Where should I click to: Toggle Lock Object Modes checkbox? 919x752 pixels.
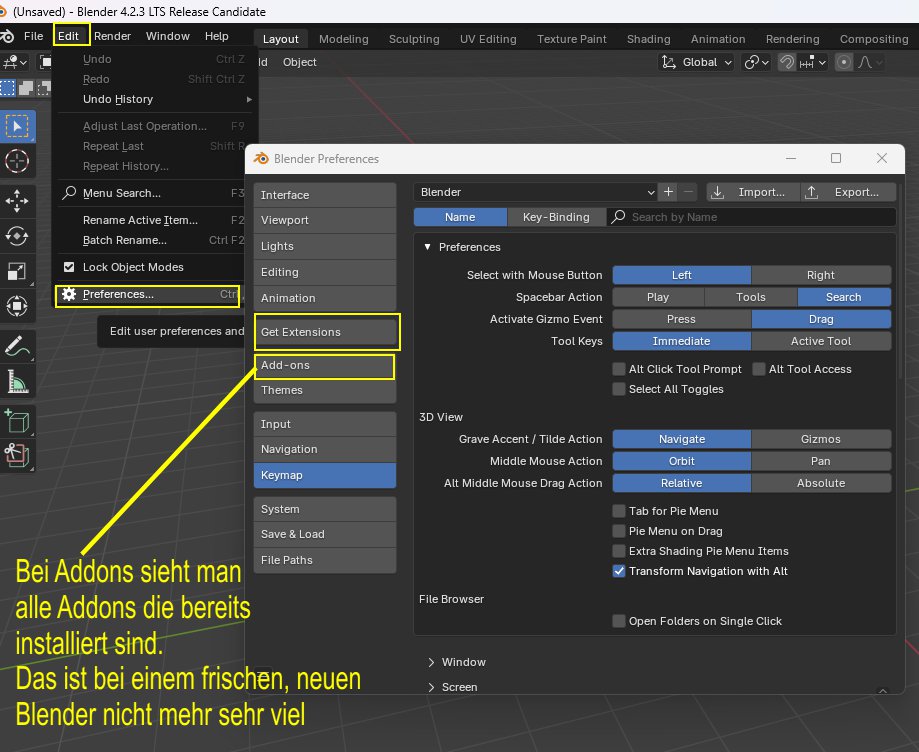[69, 267]
